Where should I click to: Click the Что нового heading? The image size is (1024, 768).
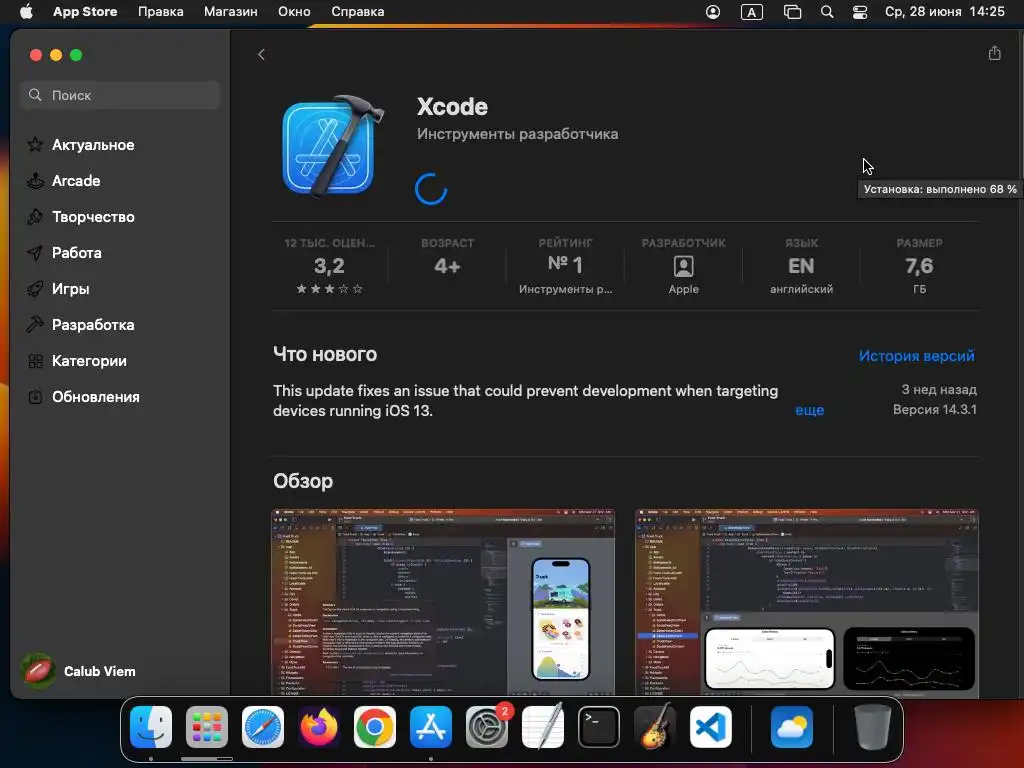pyautogui.click(x=325, y=354)
